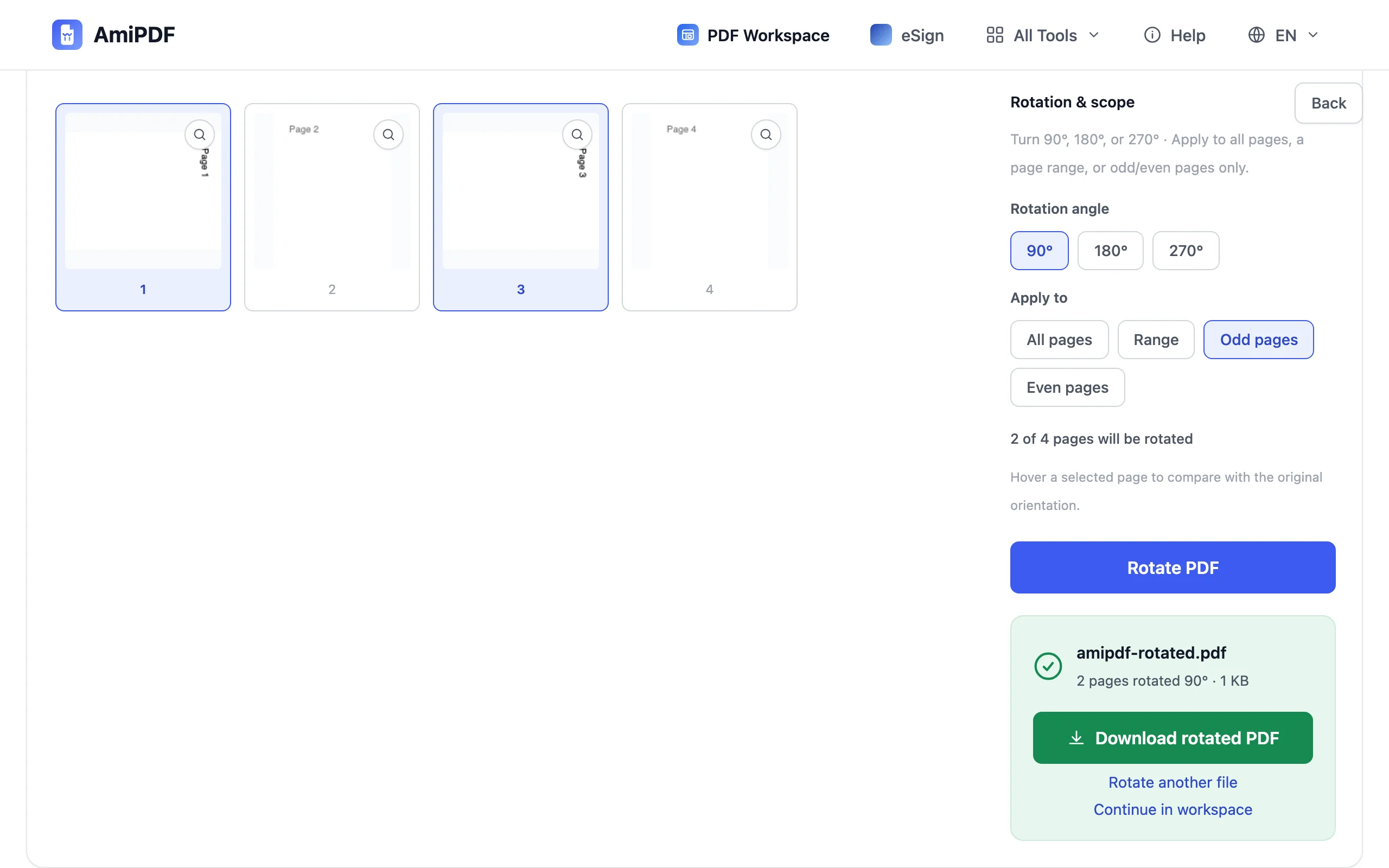Viewport: 1389px width, 868px height.
Task: Toggle the Odd pages scope
Action: pos(1259,340)
